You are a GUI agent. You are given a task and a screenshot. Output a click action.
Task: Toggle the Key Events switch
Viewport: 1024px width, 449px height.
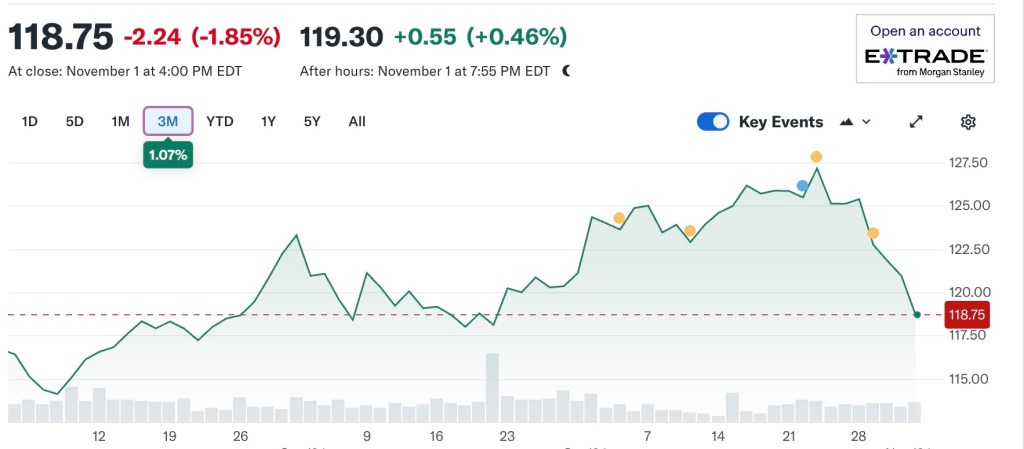coord(713,122)
